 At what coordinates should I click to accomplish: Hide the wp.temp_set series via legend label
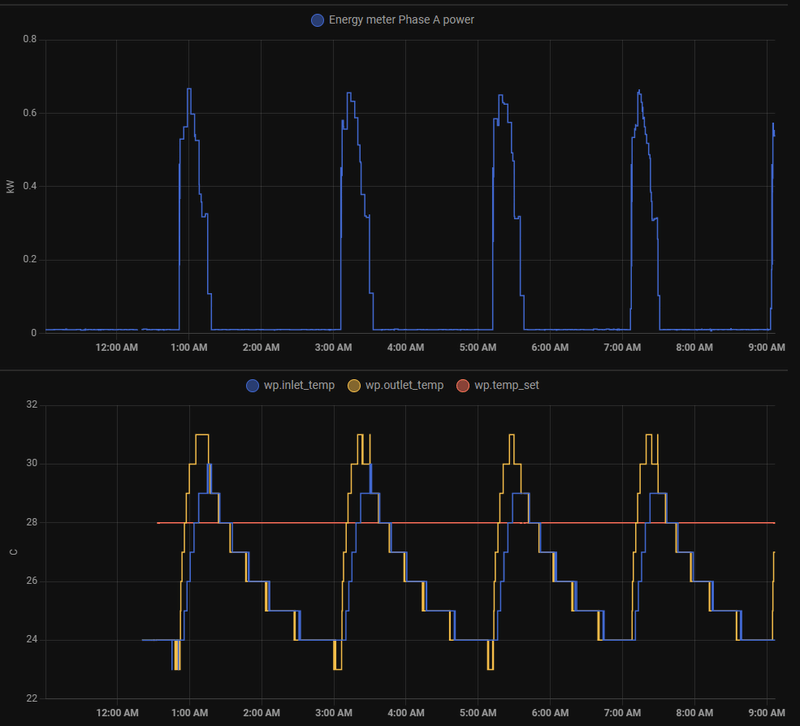pyautogui.click(x=507, y=385)
